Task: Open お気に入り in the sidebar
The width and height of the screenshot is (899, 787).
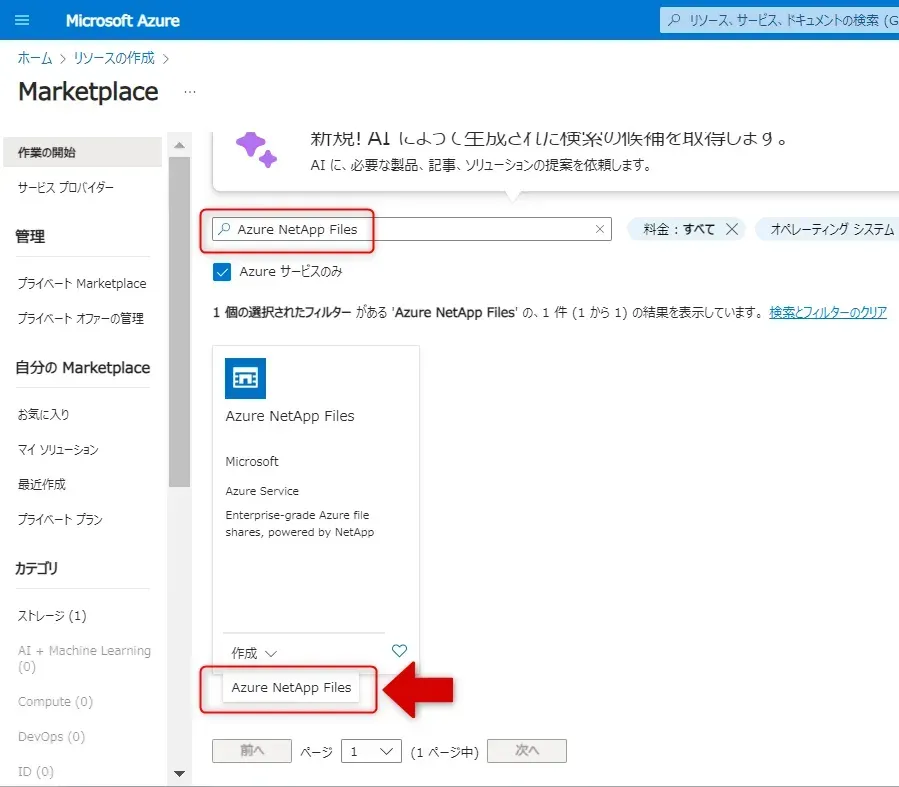Action: [x=44, y=414]
